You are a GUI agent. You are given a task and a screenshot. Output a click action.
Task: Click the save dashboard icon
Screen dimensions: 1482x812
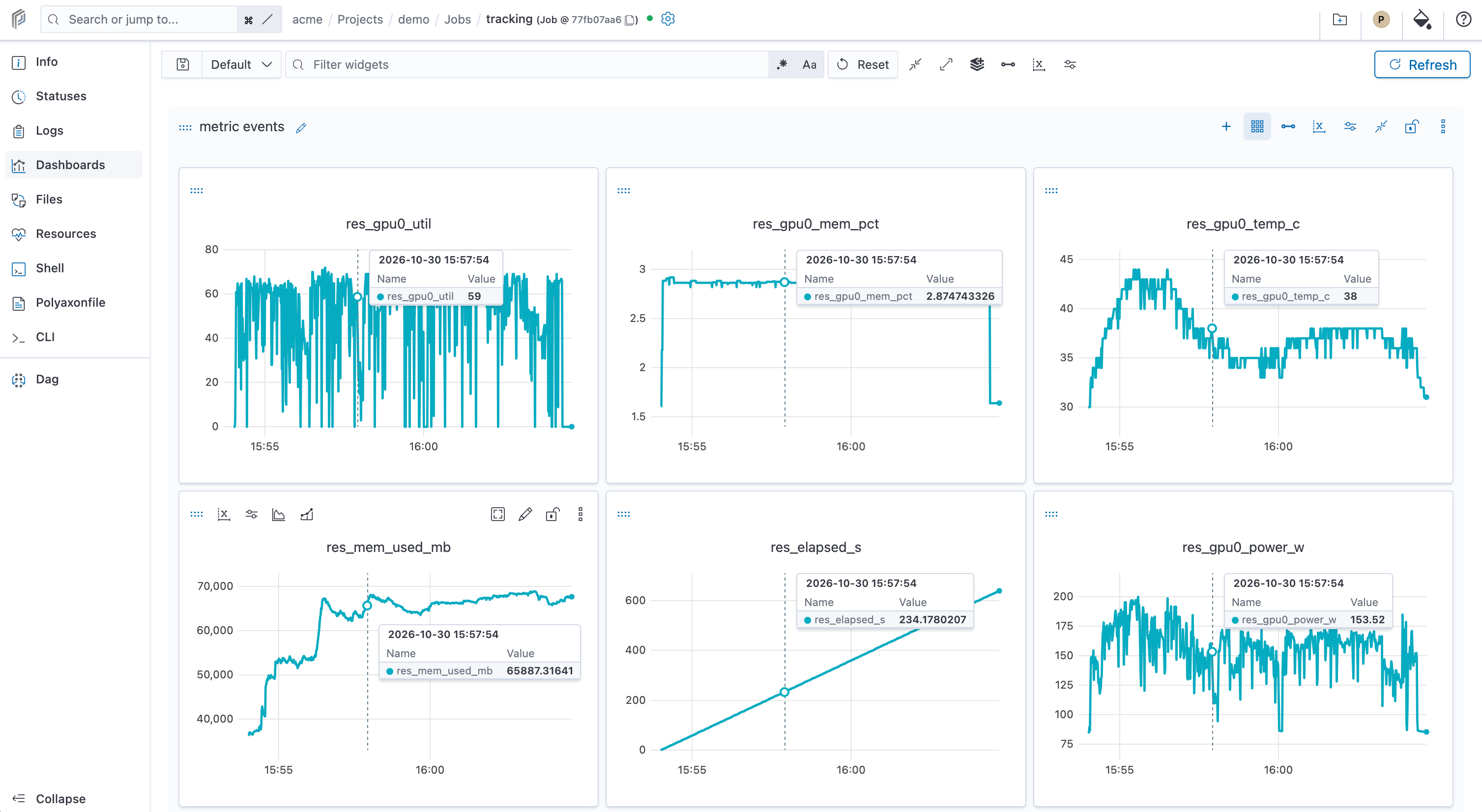pyautogui.click(x=182, y=64)
